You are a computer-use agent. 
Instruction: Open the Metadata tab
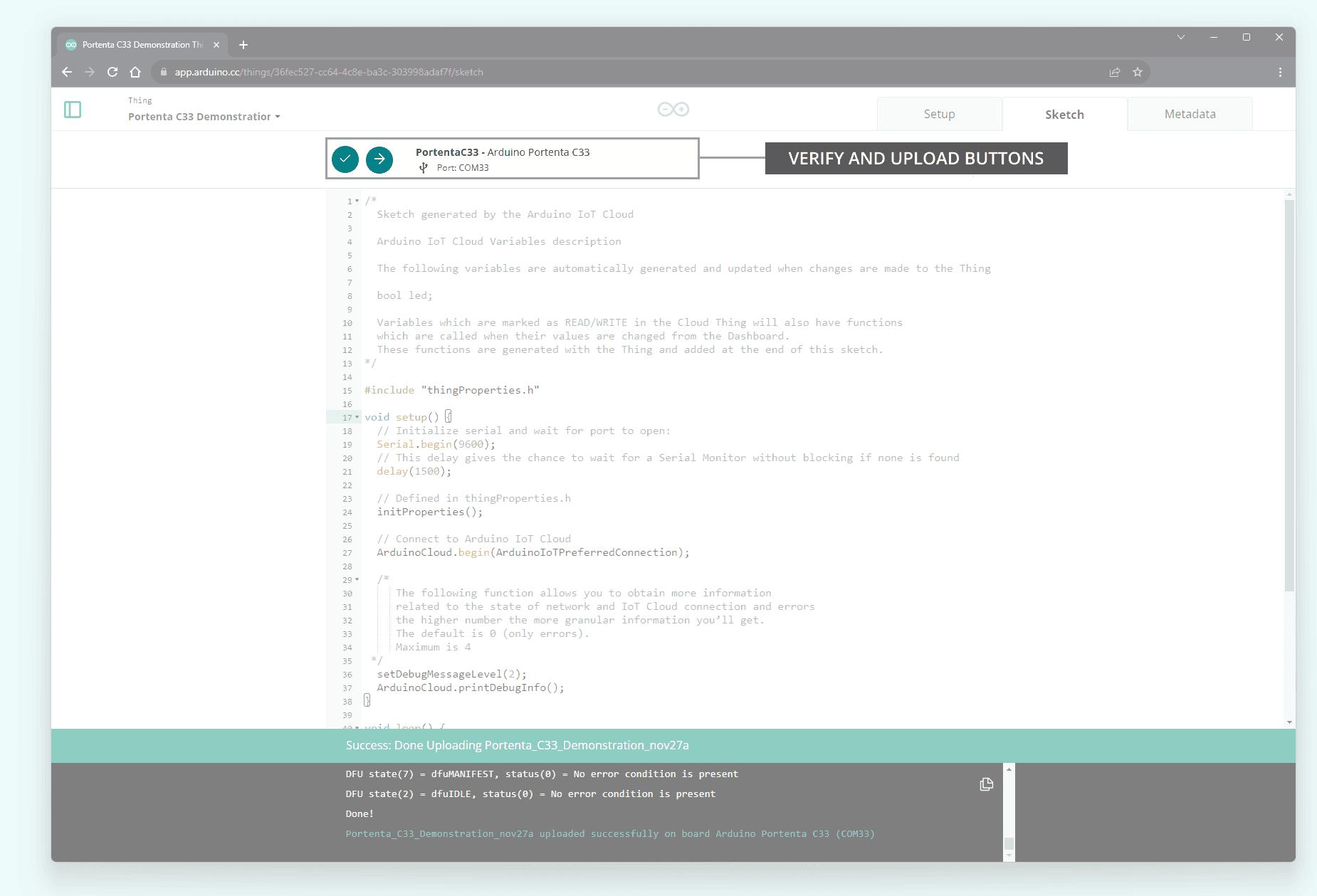pyautogui.click(x=1190, y=115)
